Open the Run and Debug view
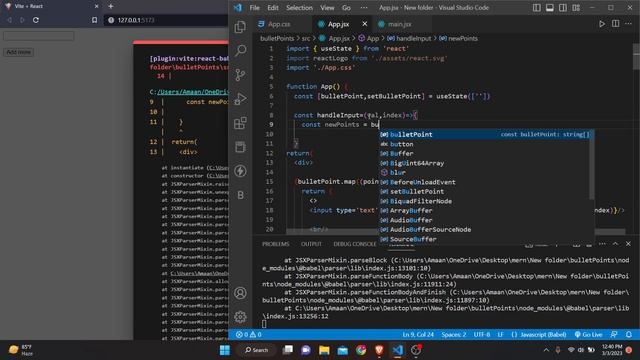Image resolution: width=640 pixels, height=360 pixels. [x=240, y=99]
